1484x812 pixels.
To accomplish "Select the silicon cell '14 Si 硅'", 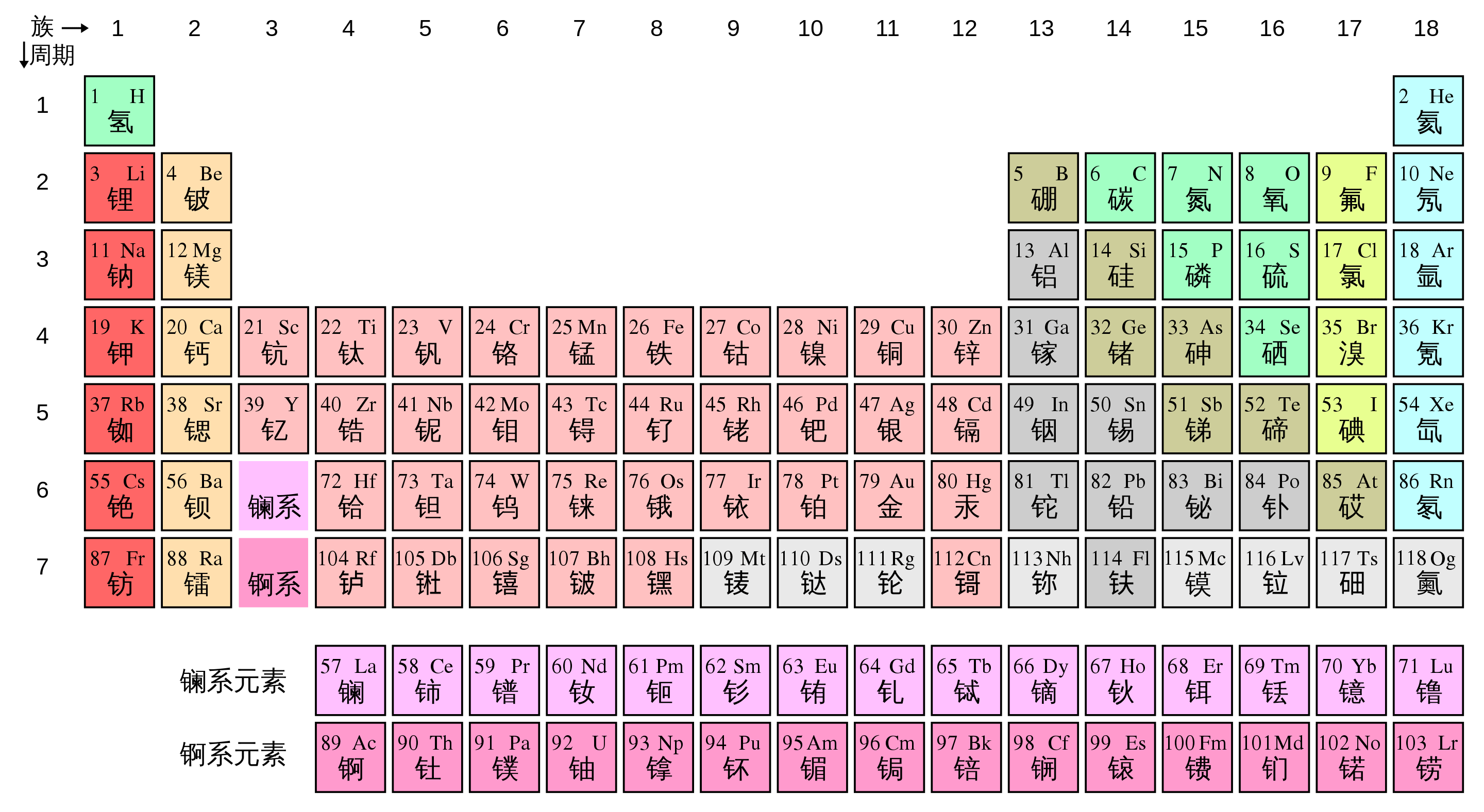I will [x=1120, y=264].
